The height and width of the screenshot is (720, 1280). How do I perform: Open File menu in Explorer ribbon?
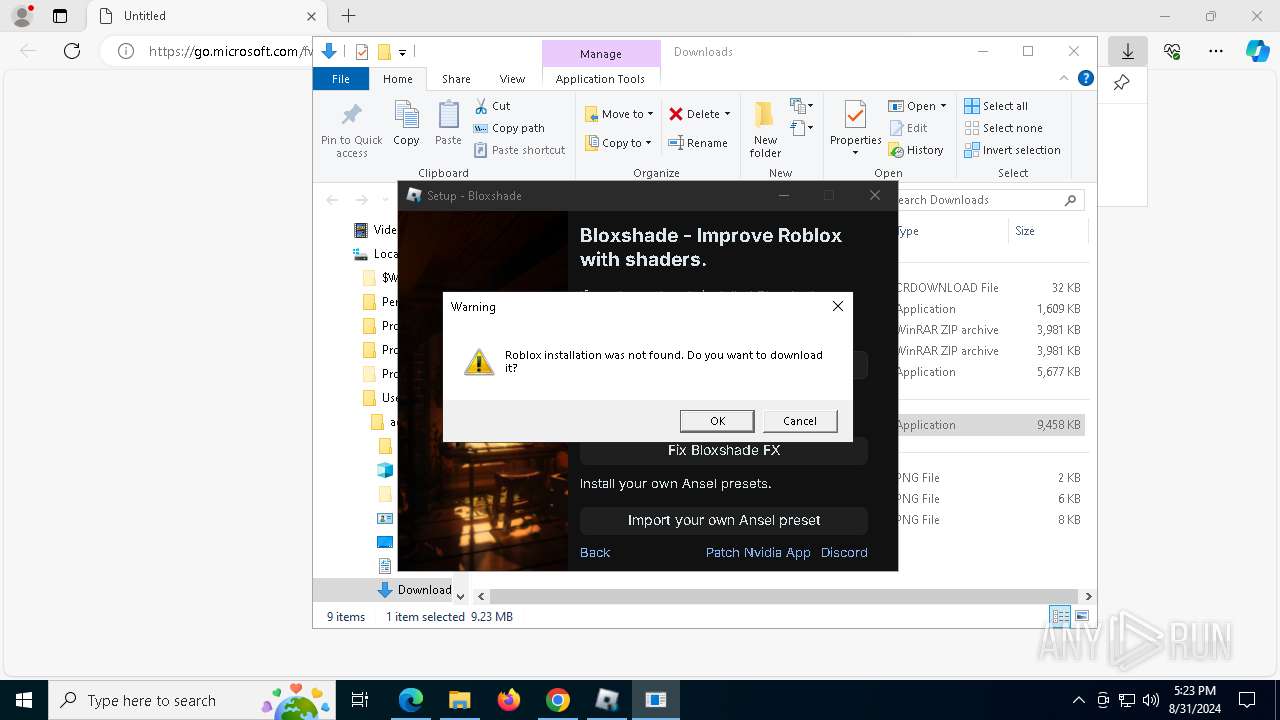coord(341,79)
